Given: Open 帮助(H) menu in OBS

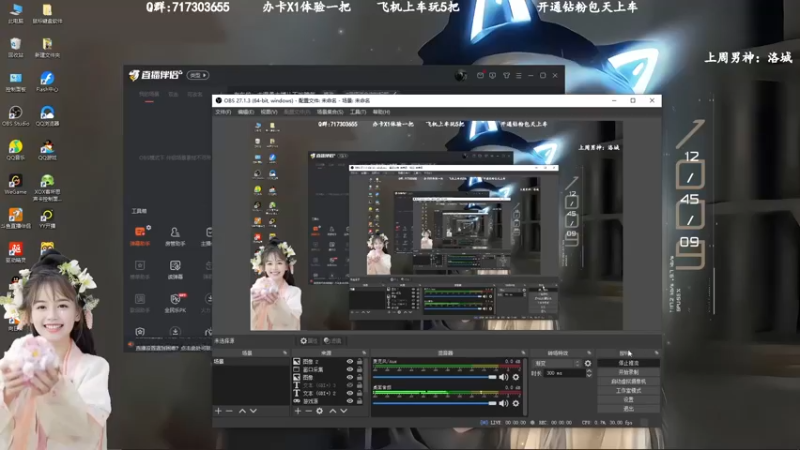Looking at the screenshot, I should tap(381, 112).
